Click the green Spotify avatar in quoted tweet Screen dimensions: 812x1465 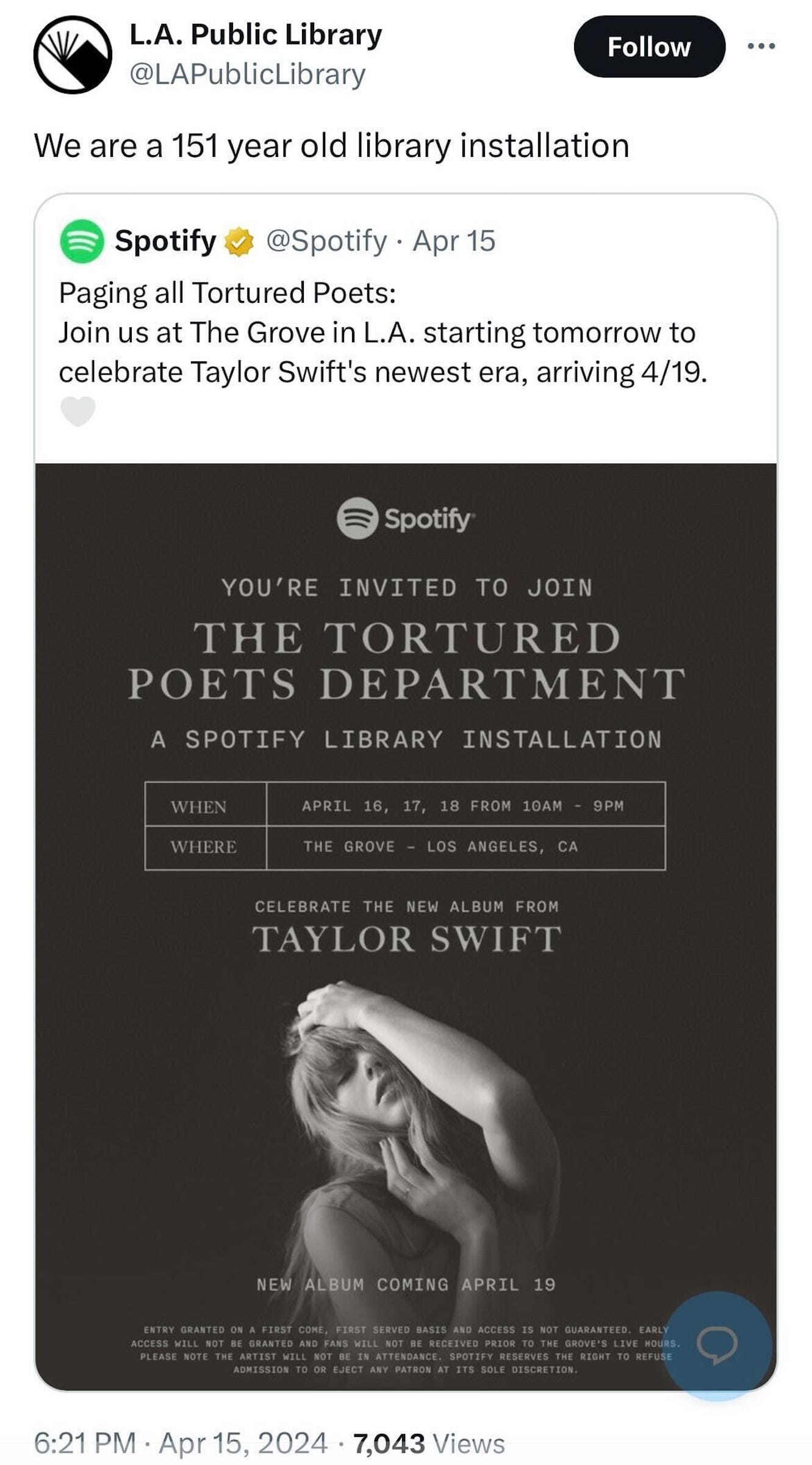(82, 241)
